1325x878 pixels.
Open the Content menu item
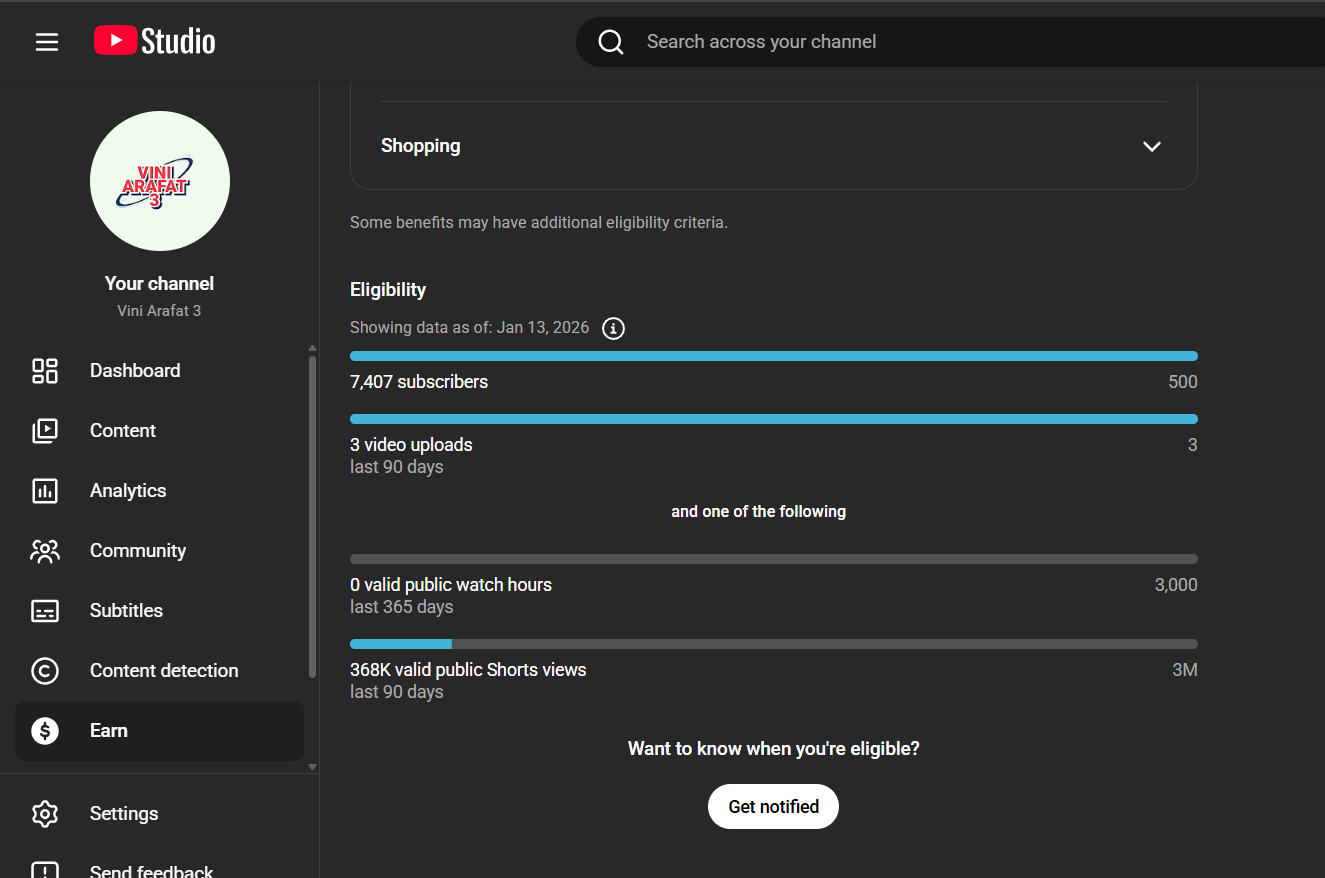123,431
